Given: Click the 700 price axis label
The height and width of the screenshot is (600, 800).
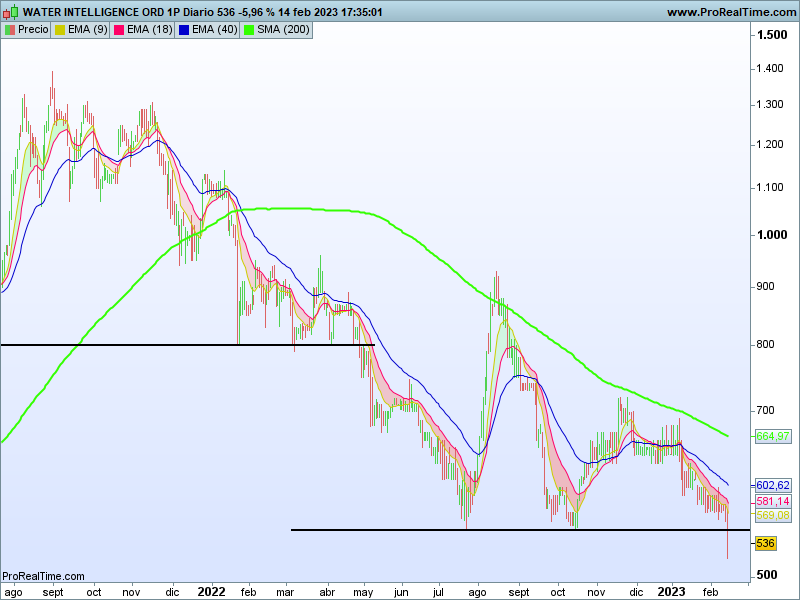Looking at the screenshot, I should (x=765, y=410).
